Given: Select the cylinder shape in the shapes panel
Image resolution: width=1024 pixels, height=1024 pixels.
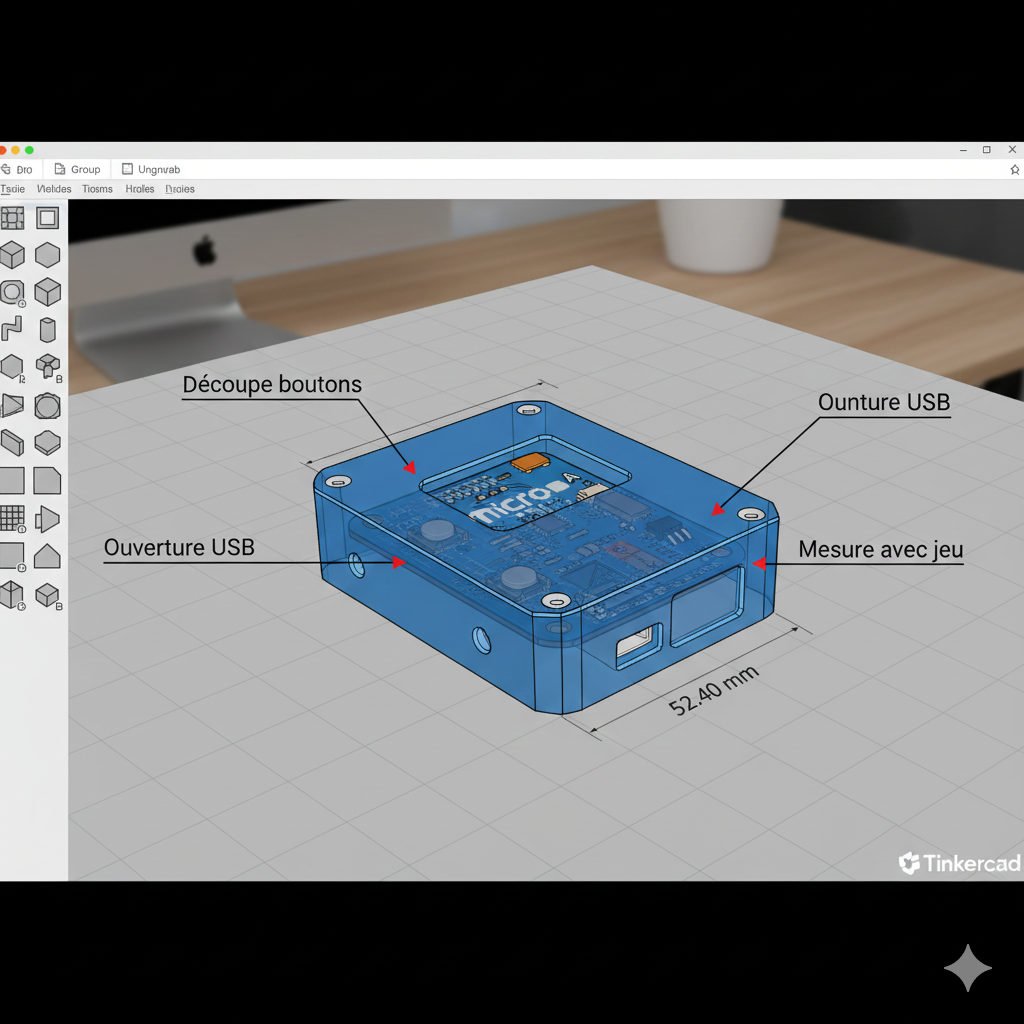Looking at the screenshot, I should pos(47,330).
